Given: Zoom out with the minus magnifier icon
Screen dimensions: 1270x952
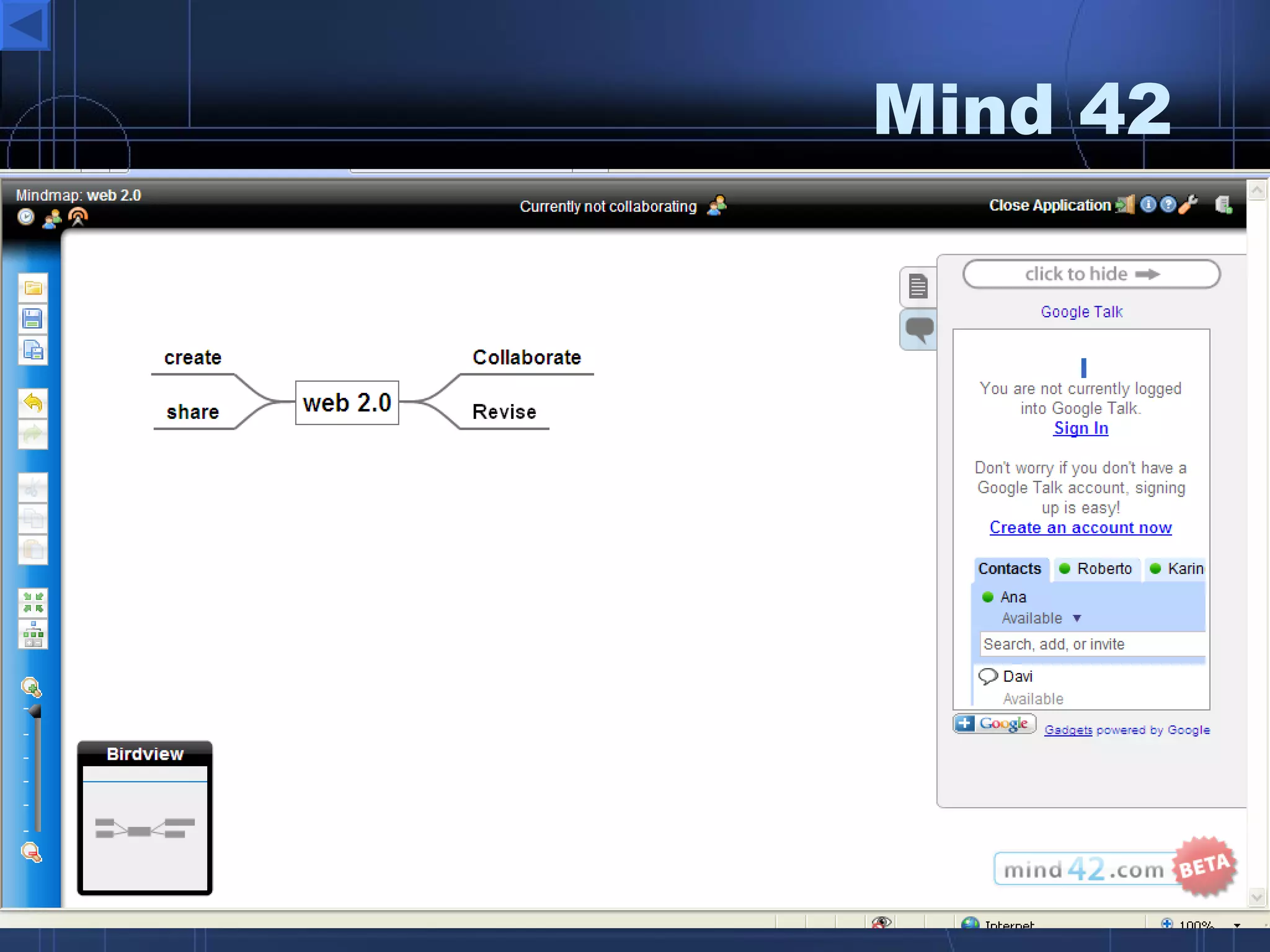Looking at the screenshot, I should (31, 853).
